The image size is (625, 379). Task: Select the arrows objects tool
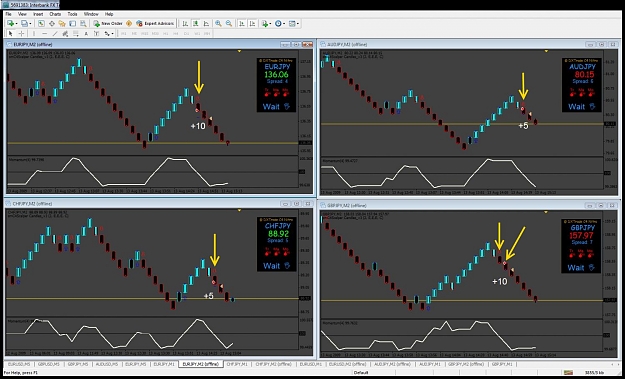[x=107, y=34]
